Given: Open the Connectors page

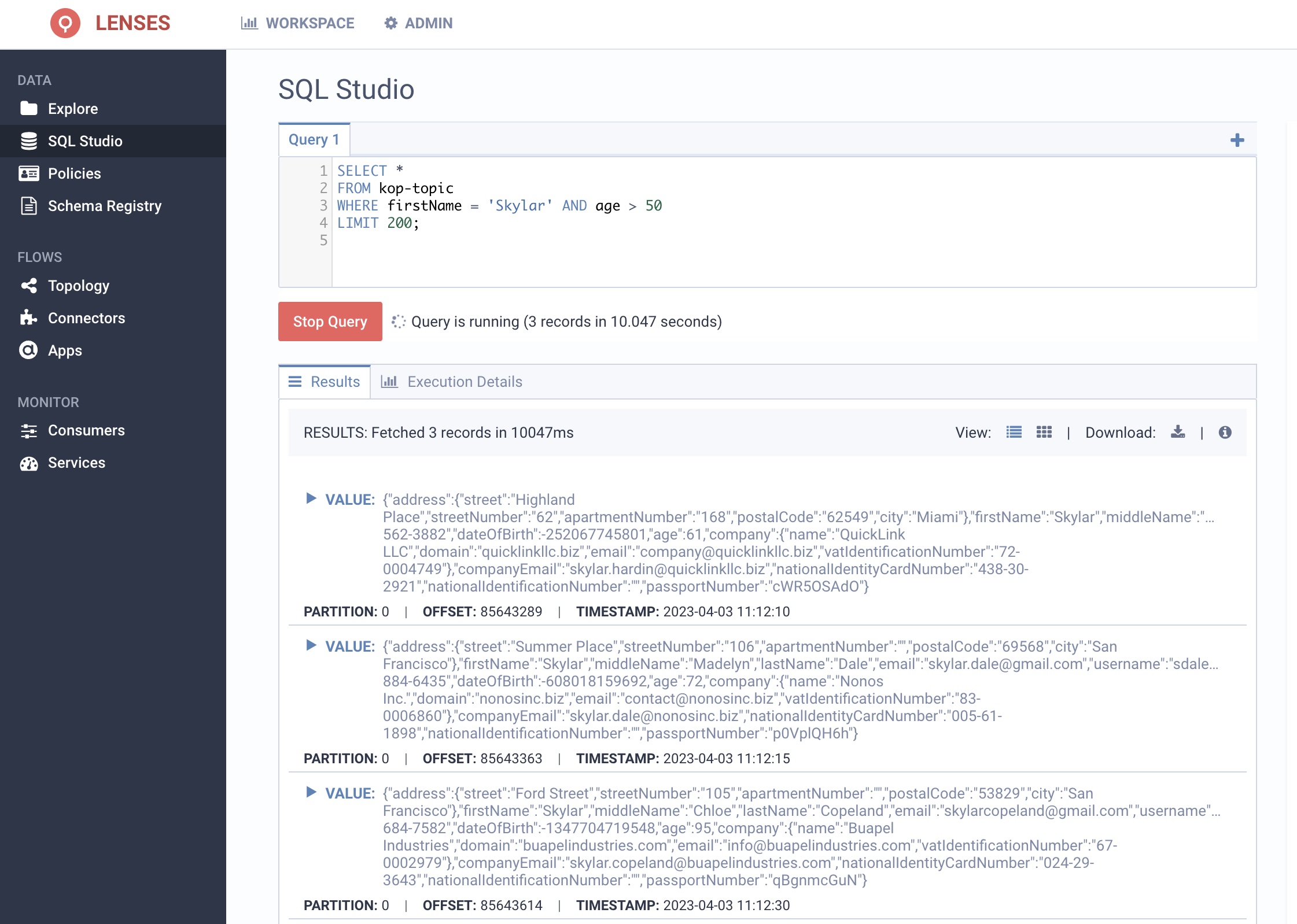Looking at the screenshot, I should [x=86, y=318].
